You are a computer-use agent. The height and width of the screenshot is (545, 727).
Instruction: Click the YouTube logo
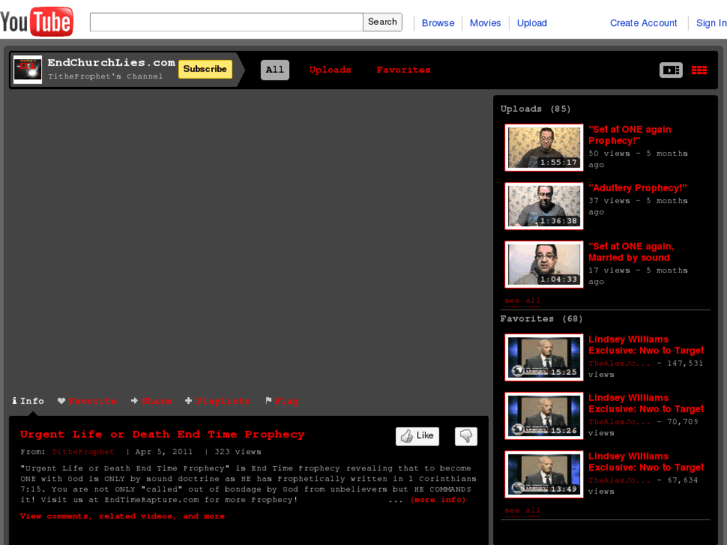point(37,21)
